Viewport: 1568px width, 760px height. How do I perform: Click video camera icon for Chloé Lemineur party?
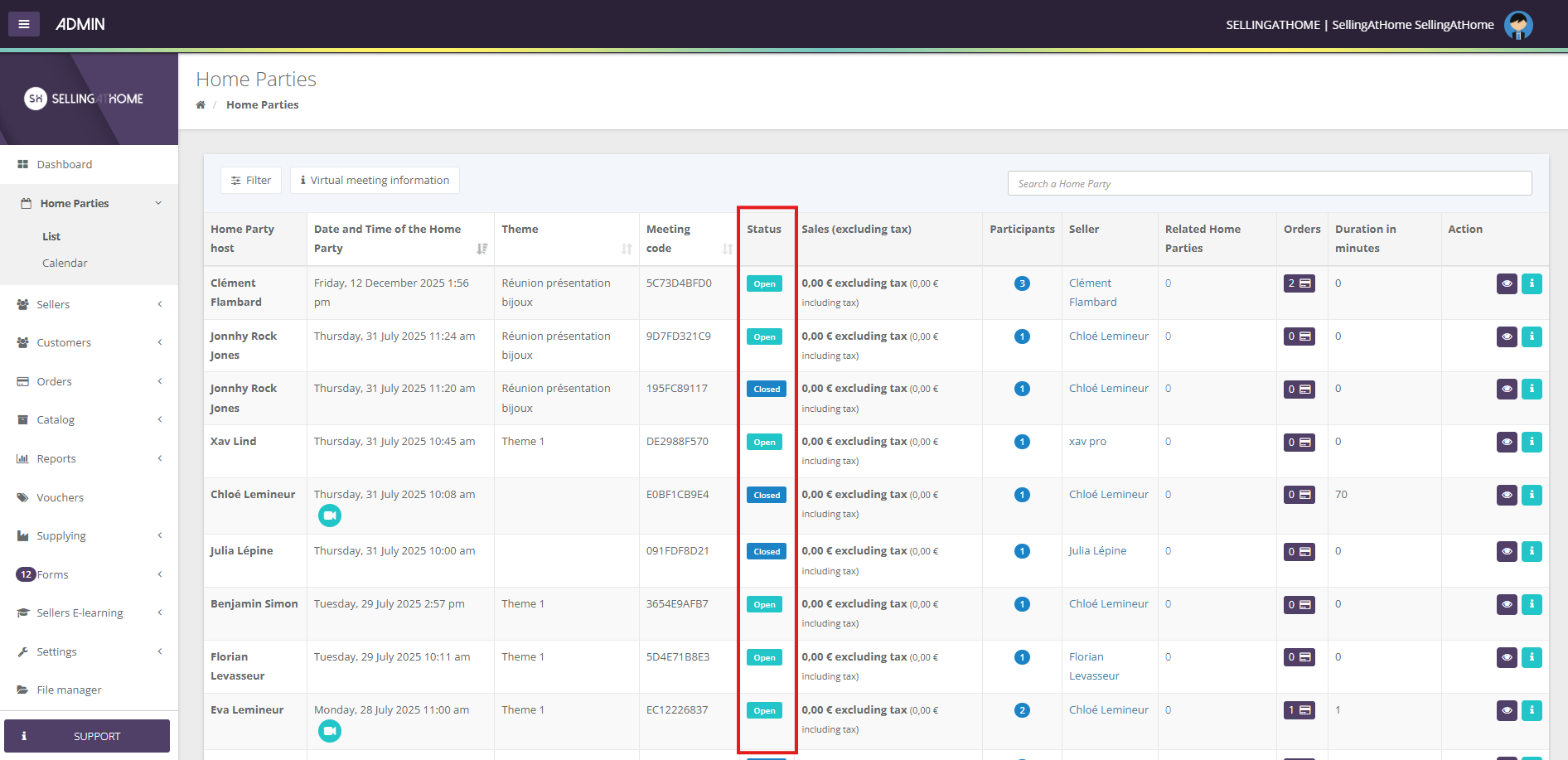pyautogui.click(x=330, y=516)
